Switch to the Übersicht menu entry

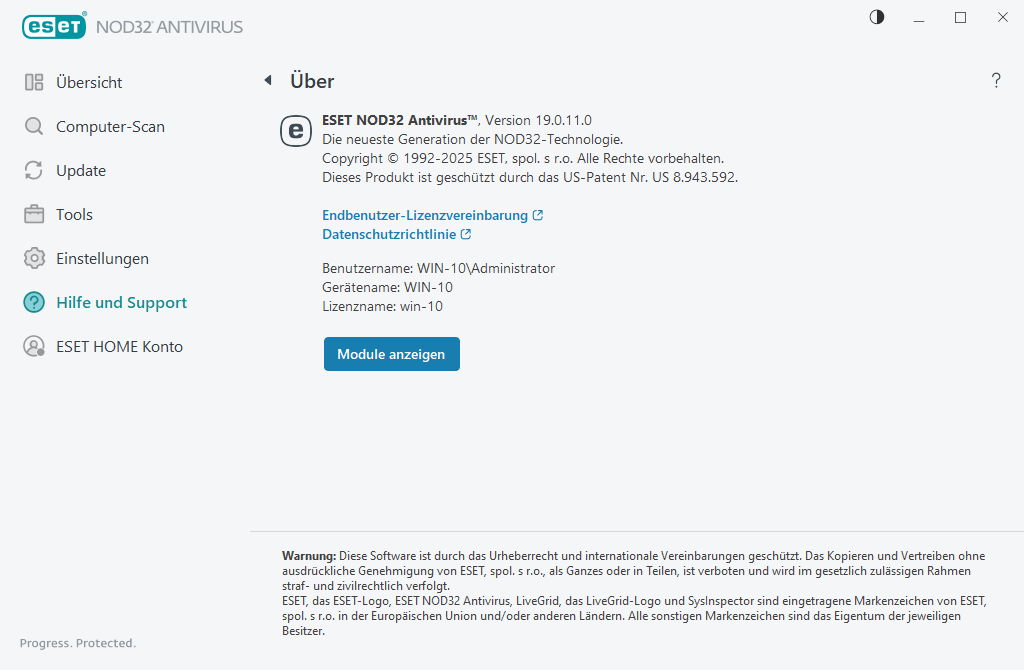click(x=90, y=82)
